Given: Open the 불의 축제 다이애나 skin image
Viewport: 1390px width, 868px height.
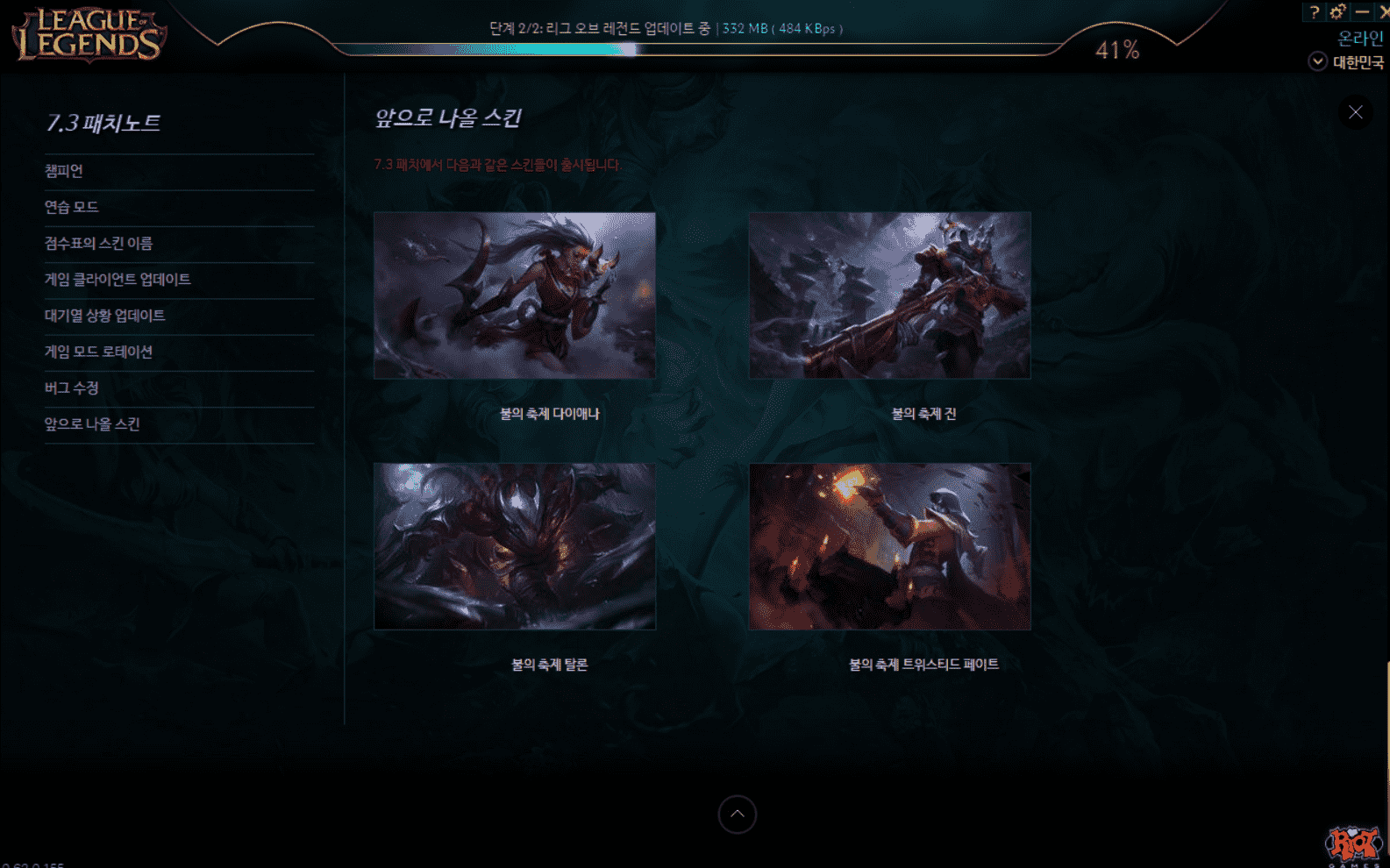Looking at the screenshot, I should (x=515, y=295).
